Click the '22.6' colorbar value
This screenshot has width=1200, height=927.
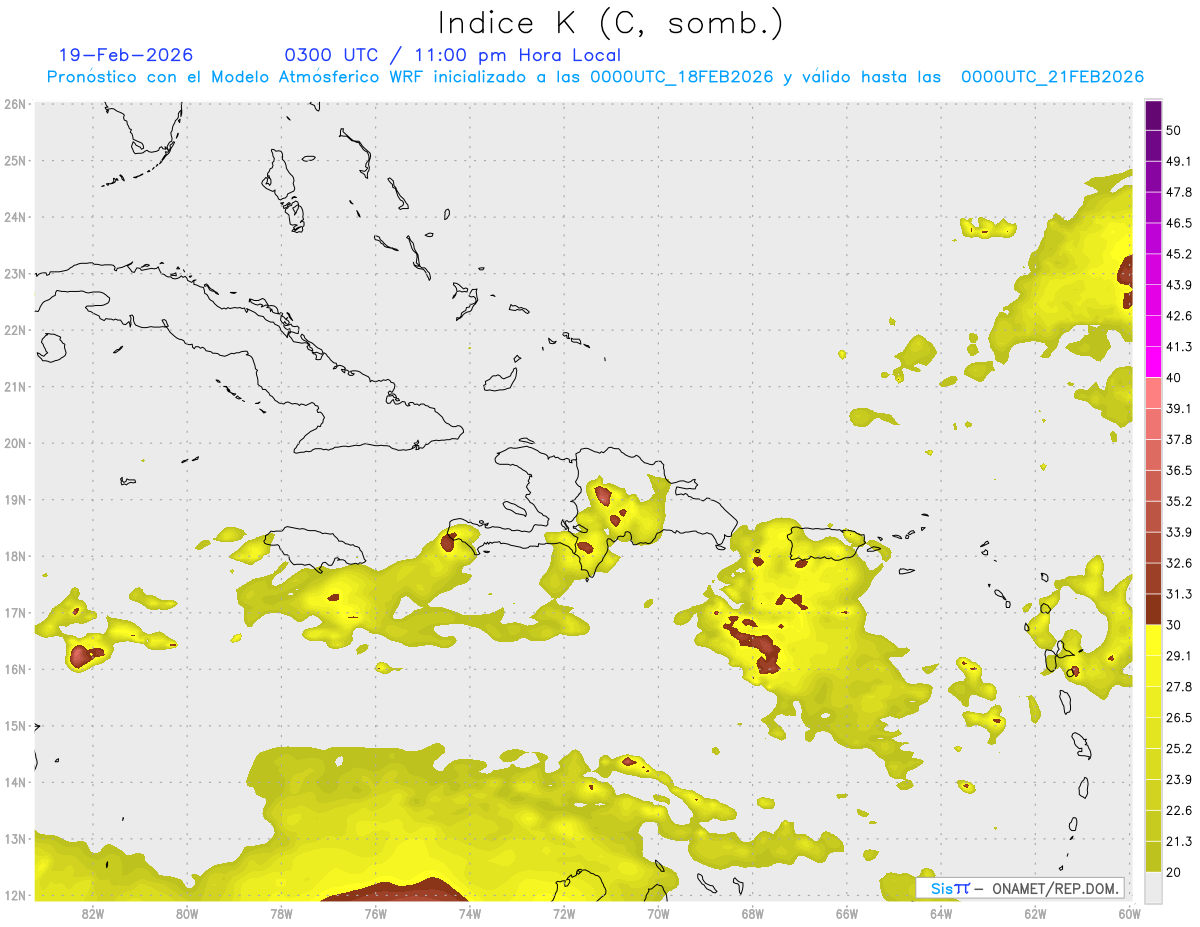click(1179, 810)
